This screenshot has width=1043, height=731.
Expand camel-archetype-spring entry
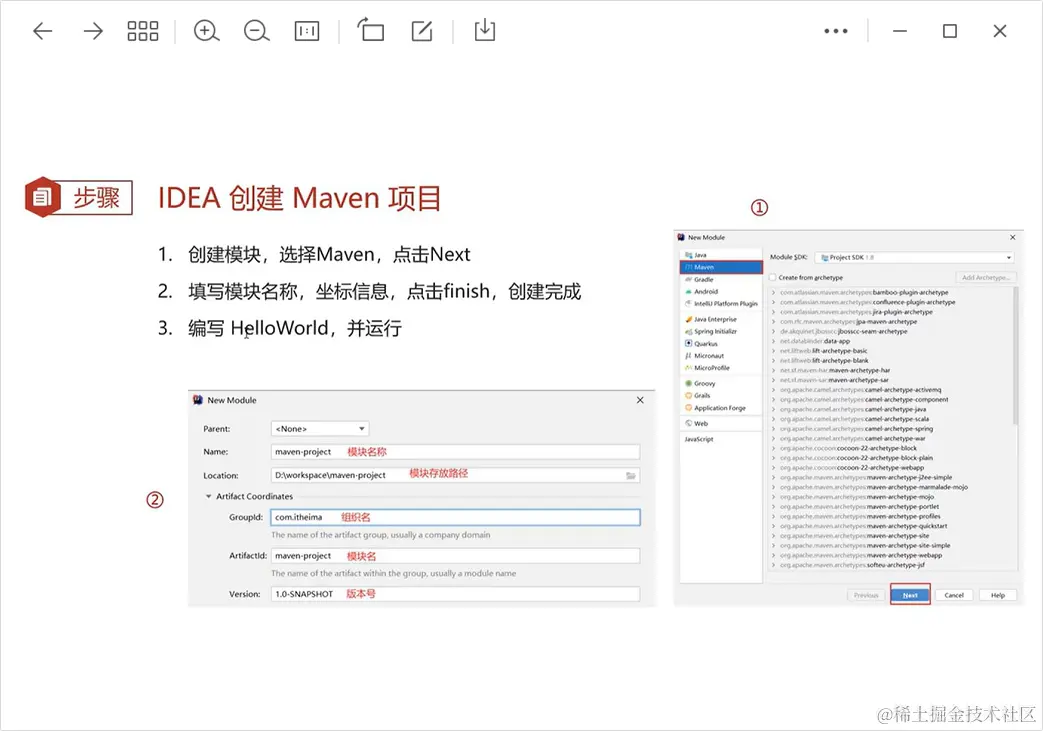[x=773, y=428]
